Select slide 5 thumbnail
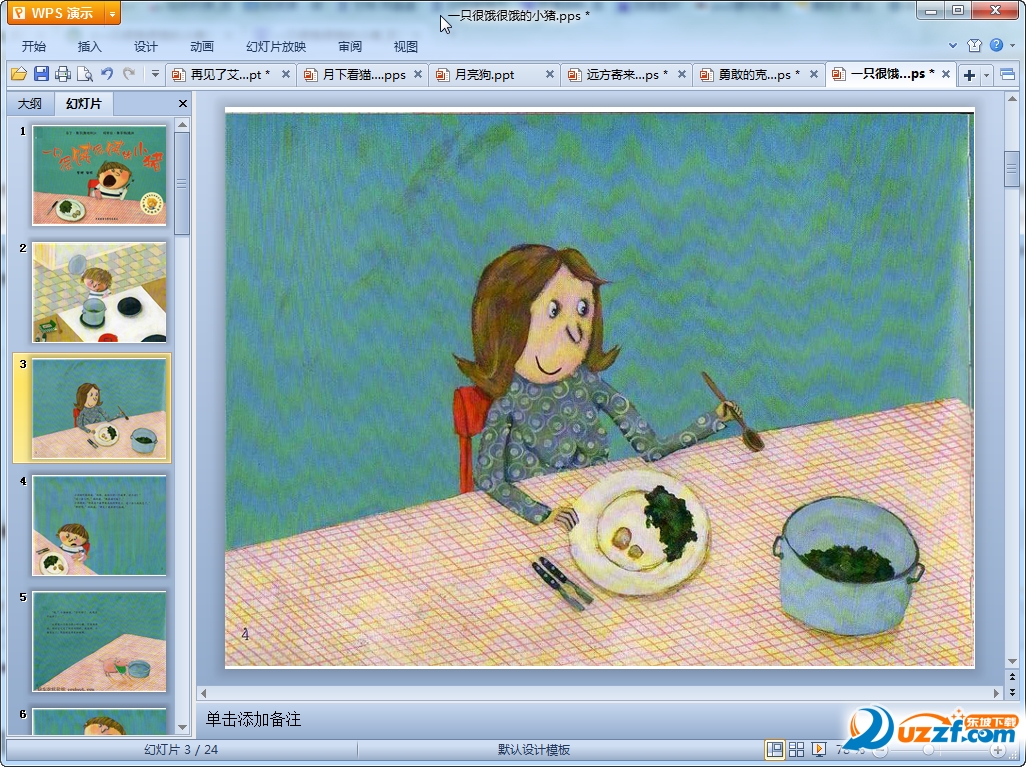This screenshot has height=767, width=1026. [x=99, y=641]
